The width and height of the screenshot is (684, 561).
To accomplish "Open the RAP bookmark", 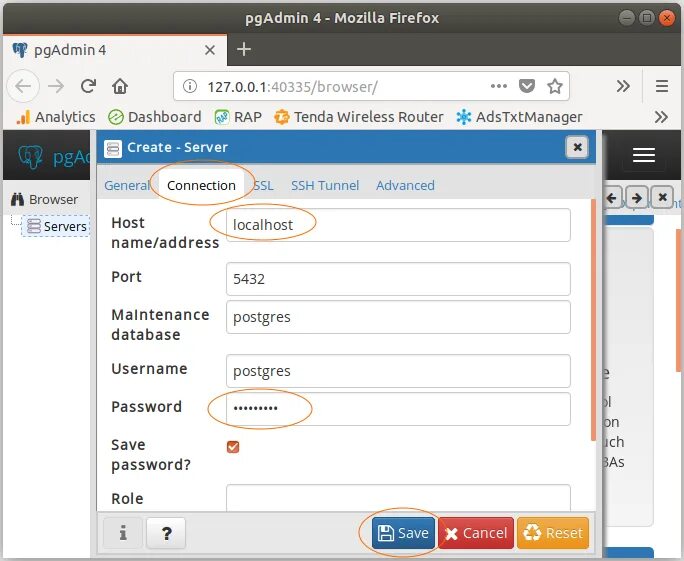I will pyautogui.click(x=238, y=116).
